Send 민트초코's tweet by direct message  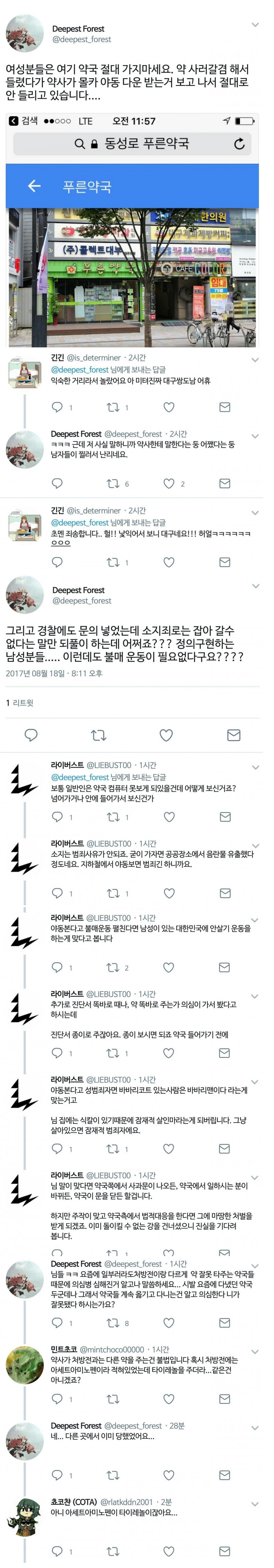(x=224, y=1399)
